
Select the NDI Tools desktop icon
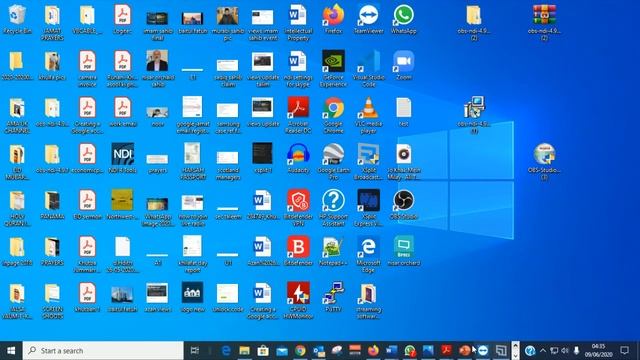122,158
